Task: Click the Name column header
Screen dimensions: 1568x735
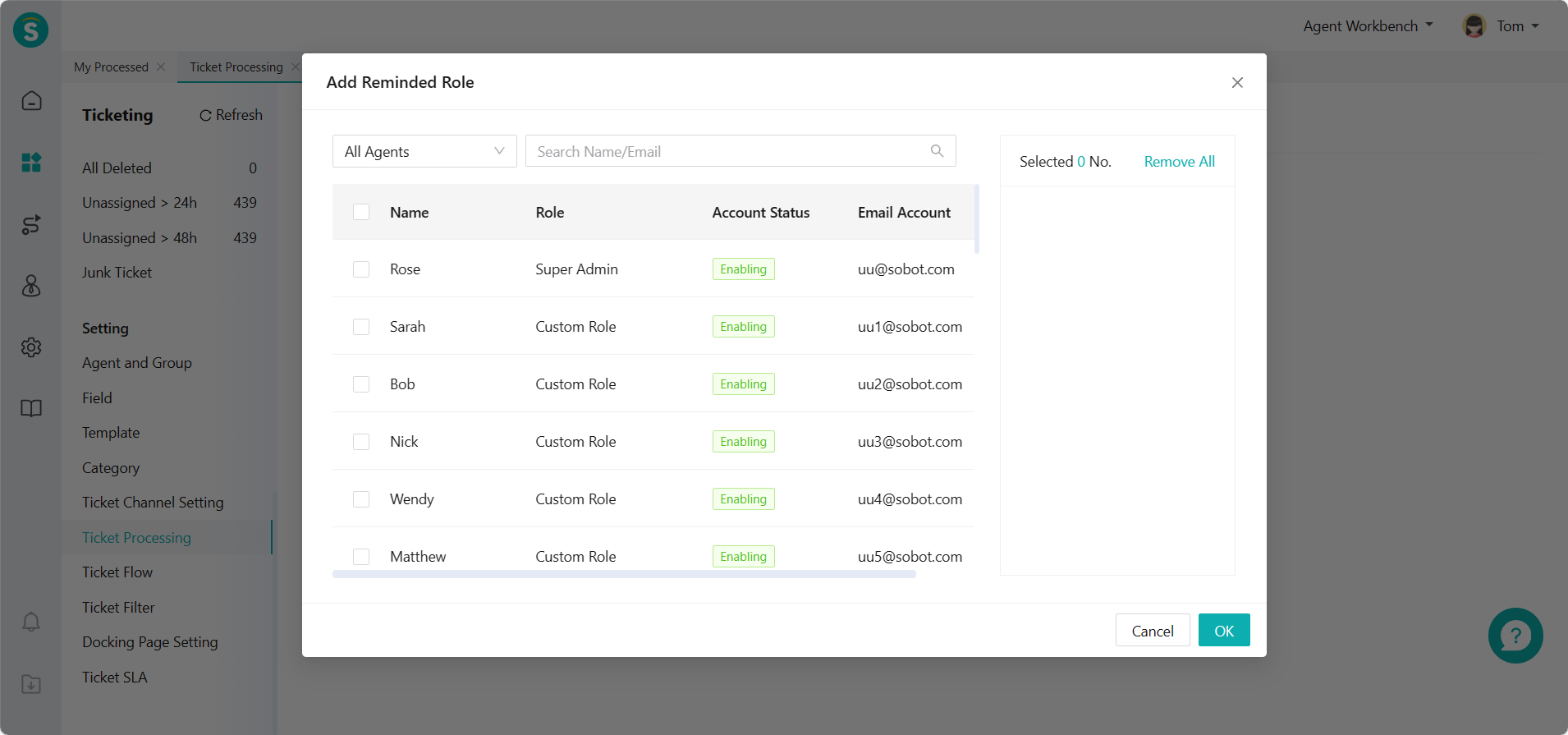Action: (x=410, y=213)
